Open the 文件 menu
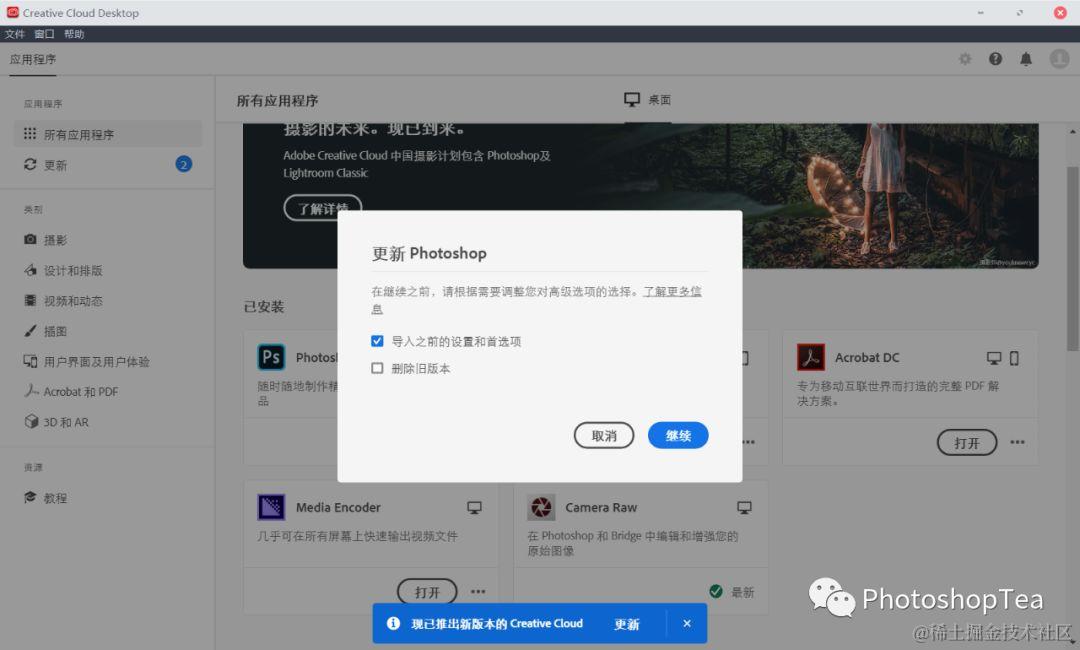The height and width of the screenshot is (650, 1080). (x=14, y=34)
